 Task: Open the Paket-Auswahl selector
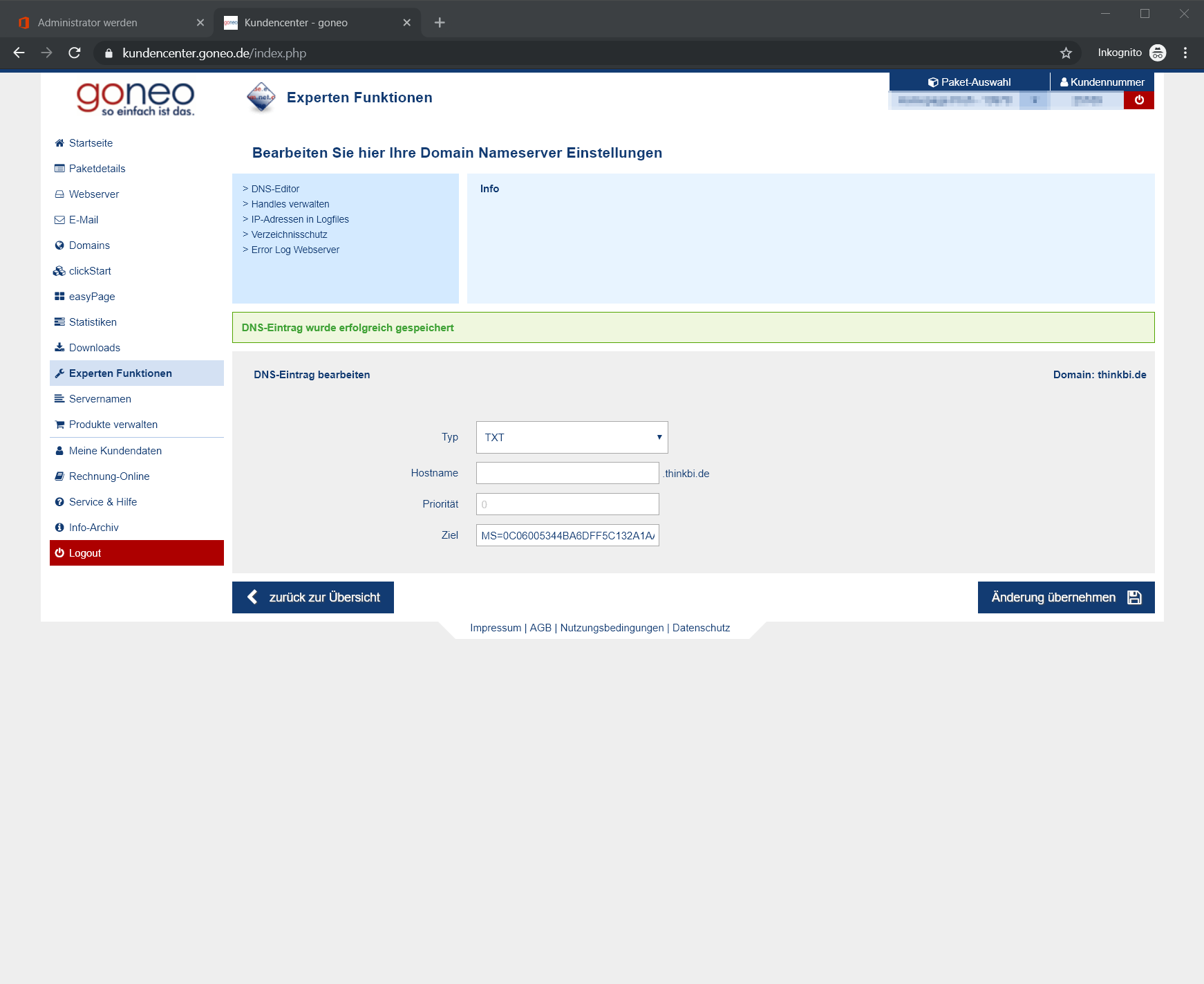click(x=969, y=82)
